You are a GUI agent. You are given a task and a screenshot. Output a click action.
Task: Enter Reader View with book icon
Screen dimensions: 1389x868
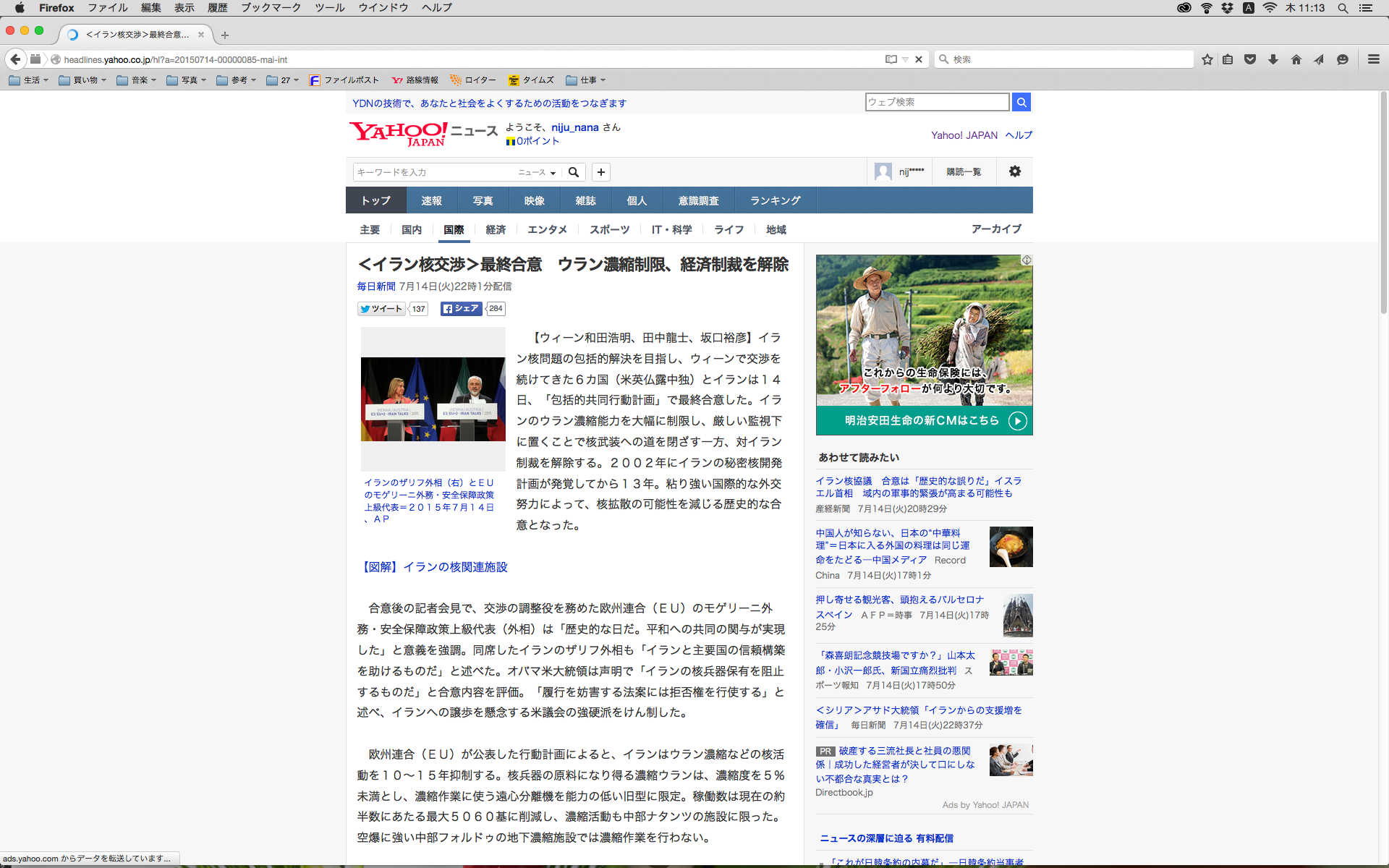click(891, 60)
